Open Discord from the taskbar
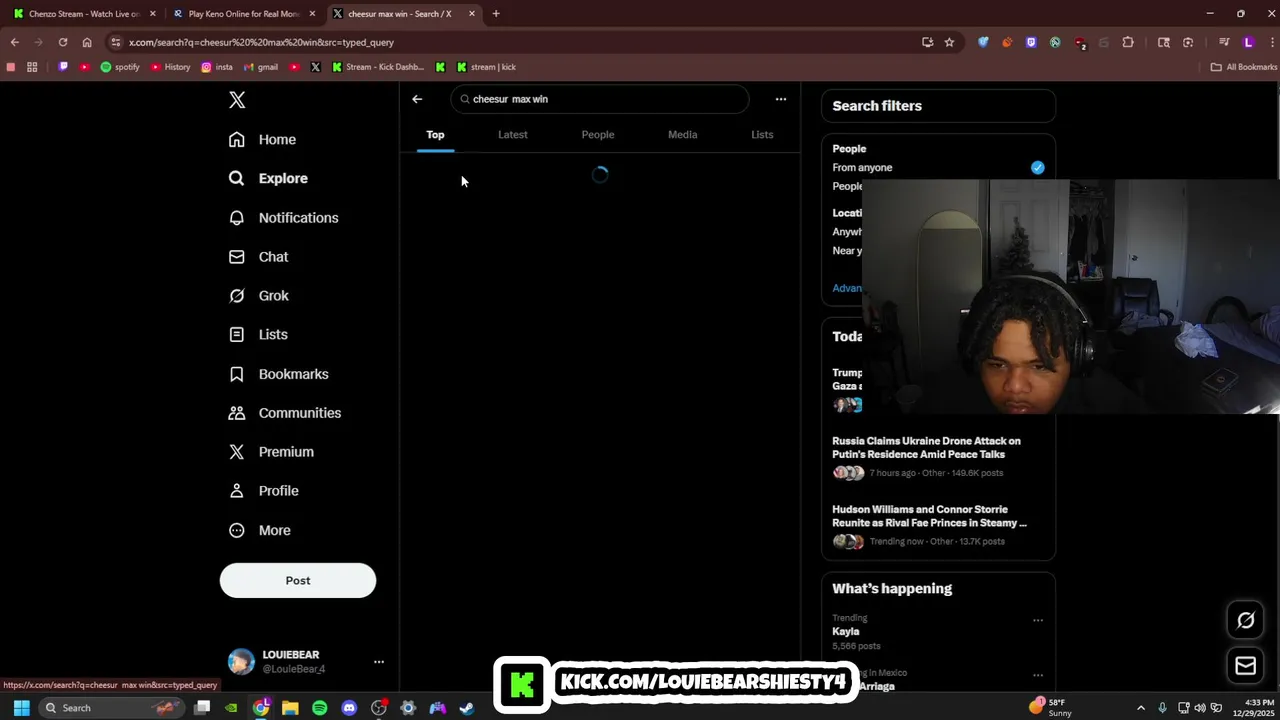Screen dimensions: 1280x720 click(349, 708)
